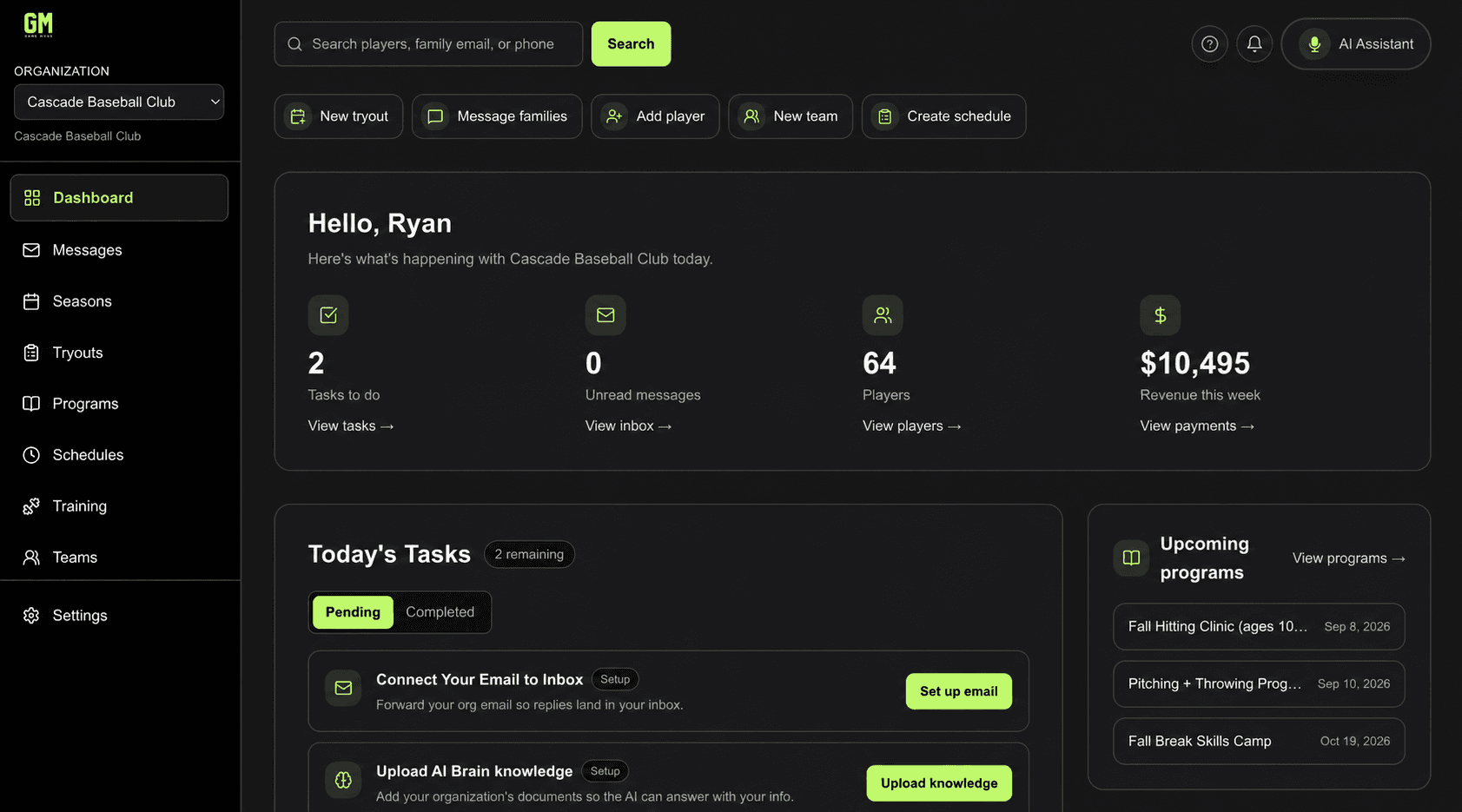
Task: Open the help question mark icon
Action: click(x=1209, y=44)
